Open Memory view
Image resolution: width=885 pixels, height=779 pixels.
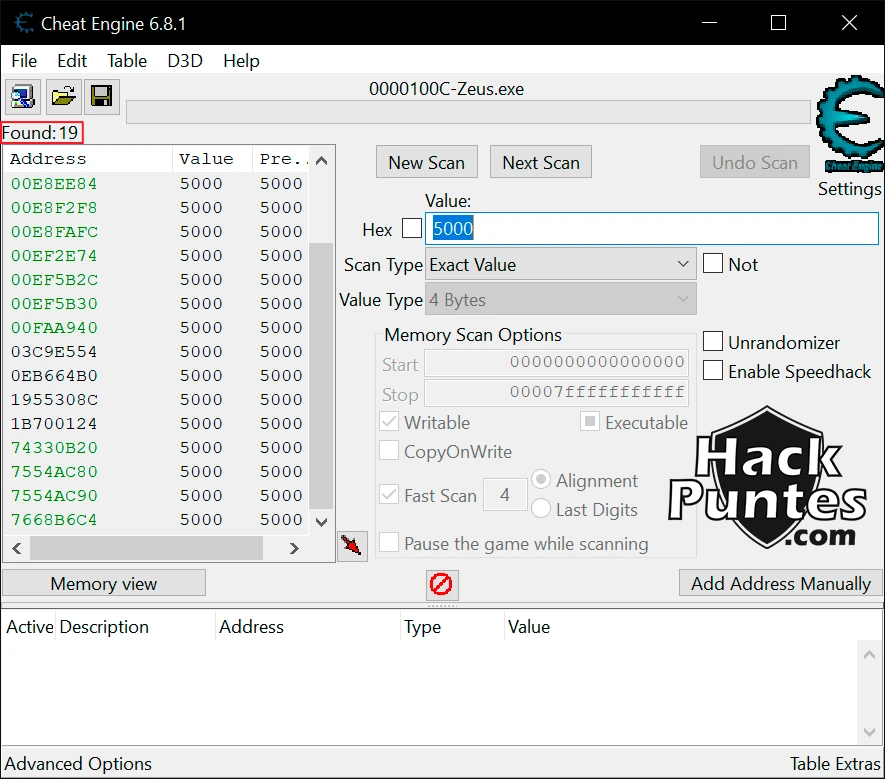pos(104,583)
